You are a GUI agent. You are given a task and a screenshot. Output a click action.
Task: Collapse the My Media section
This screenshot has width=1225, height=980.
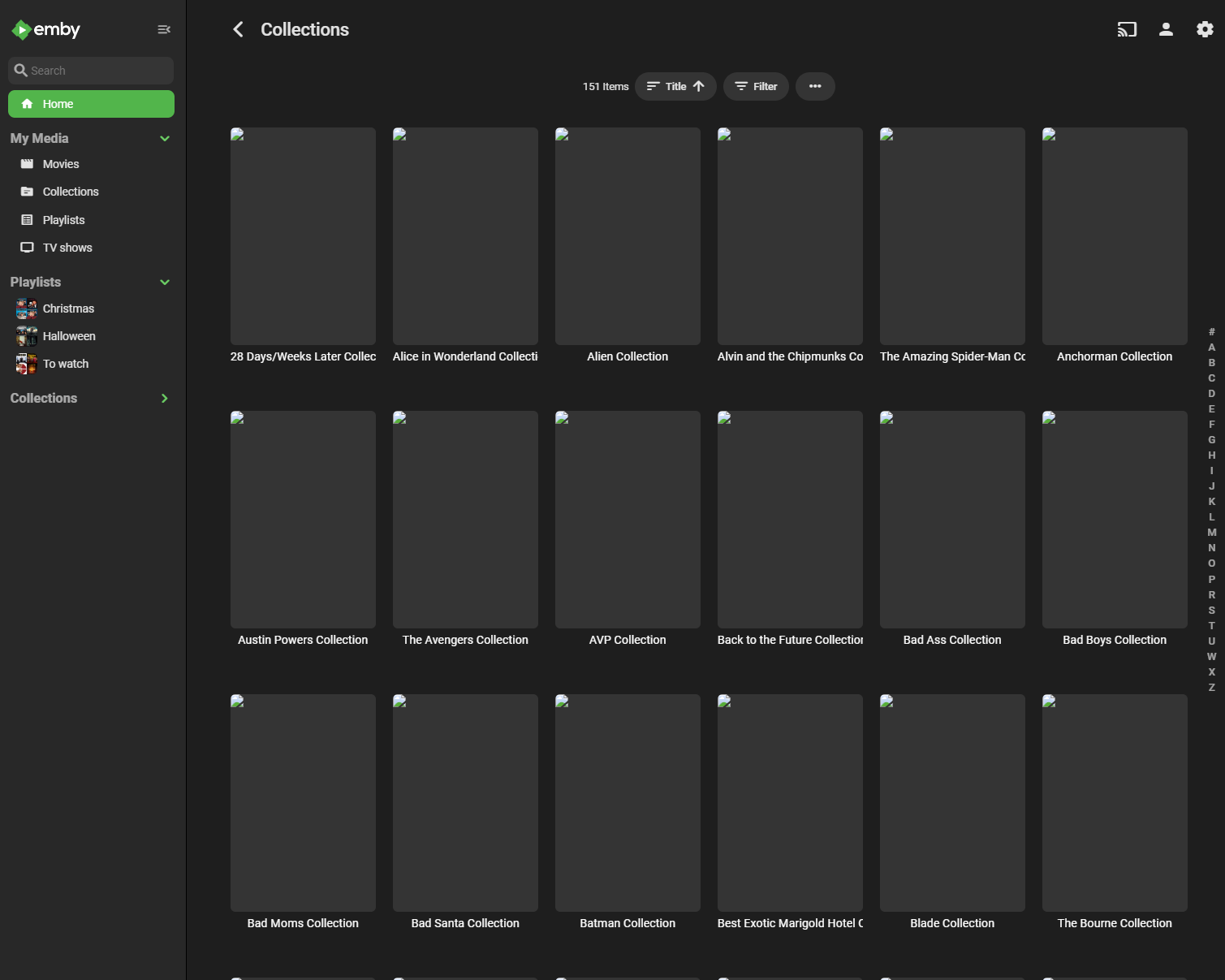[165, 139]
